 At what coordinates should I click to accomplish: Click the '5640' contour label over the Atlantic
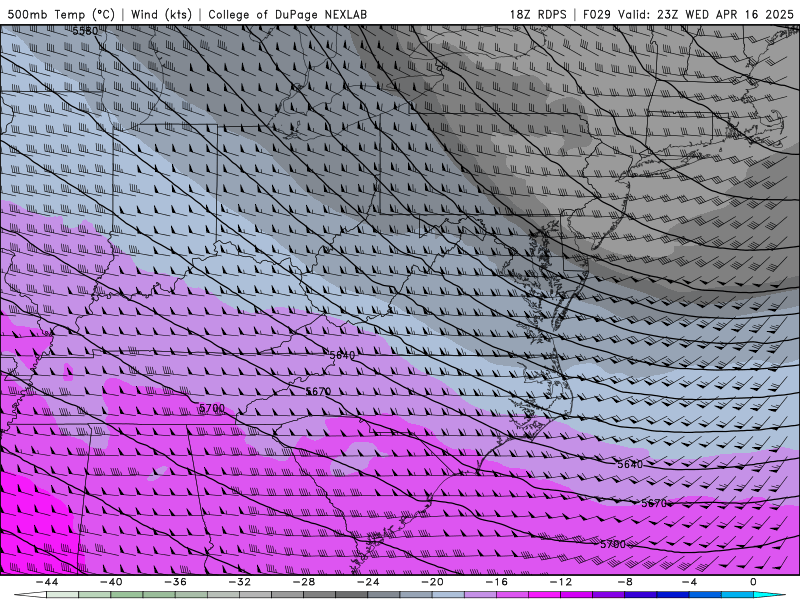630,464
